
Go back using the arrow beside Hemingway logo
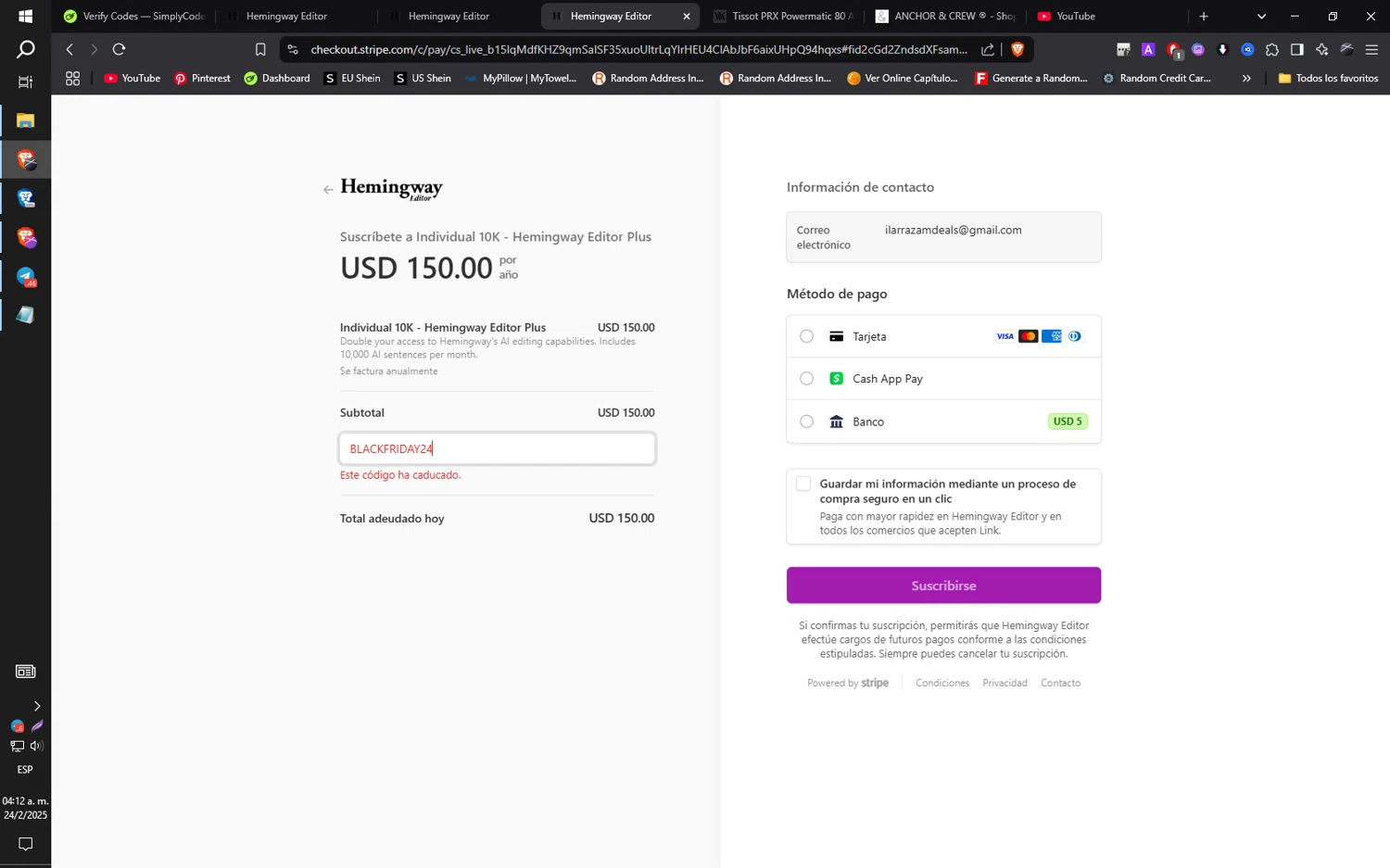(x=328, y=190)
